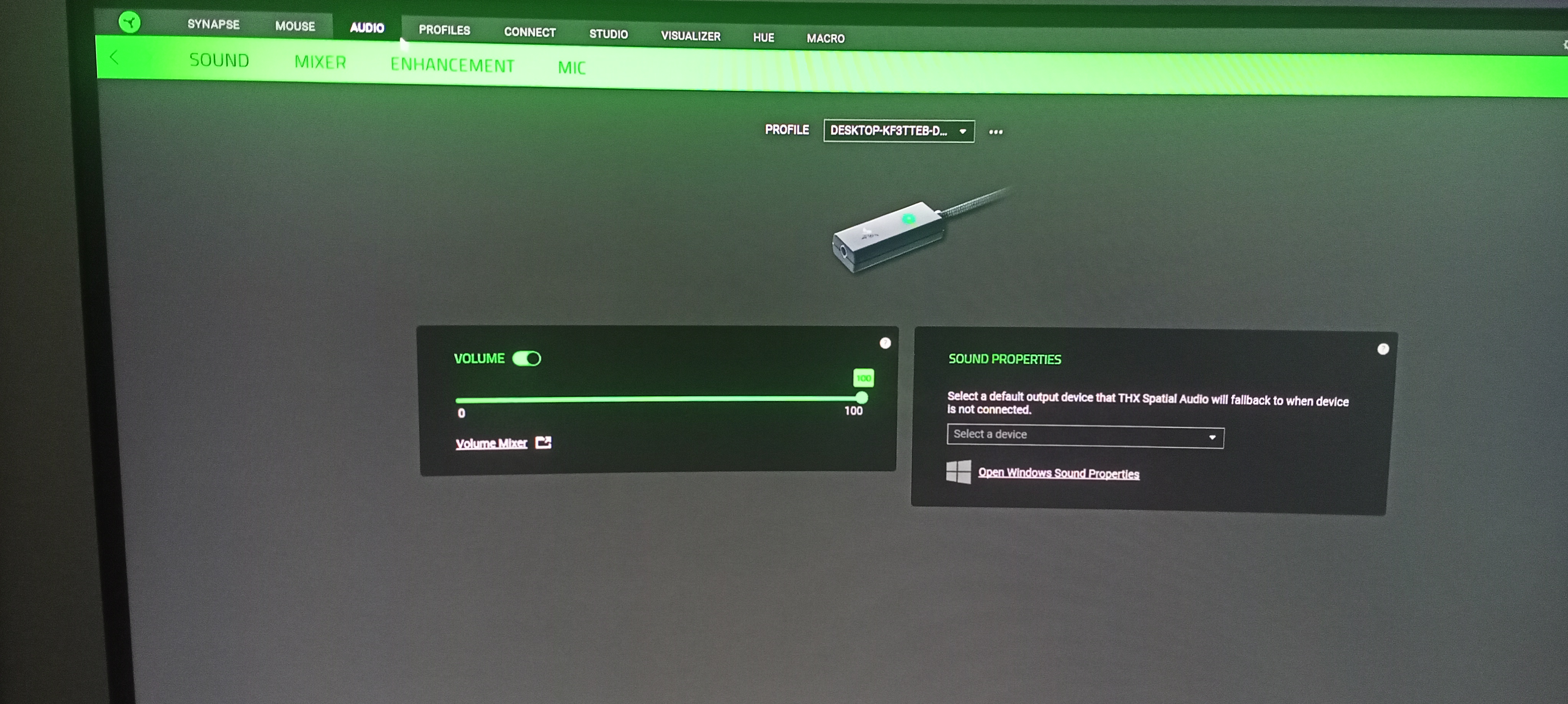Open the Enhancement subtab
Screen dimensions: 1568x704
coord(452,65)
